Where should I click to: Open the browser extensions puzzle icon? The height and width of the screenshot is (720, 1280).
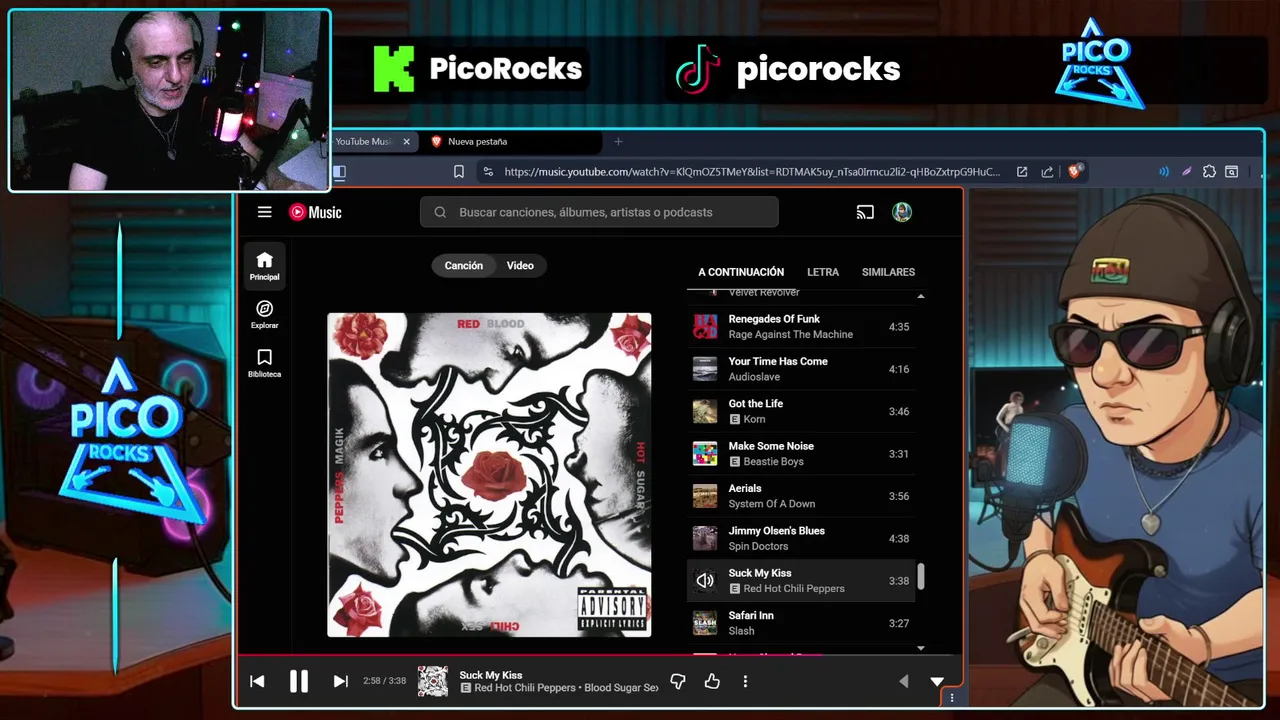click(x=1209, y=172)
